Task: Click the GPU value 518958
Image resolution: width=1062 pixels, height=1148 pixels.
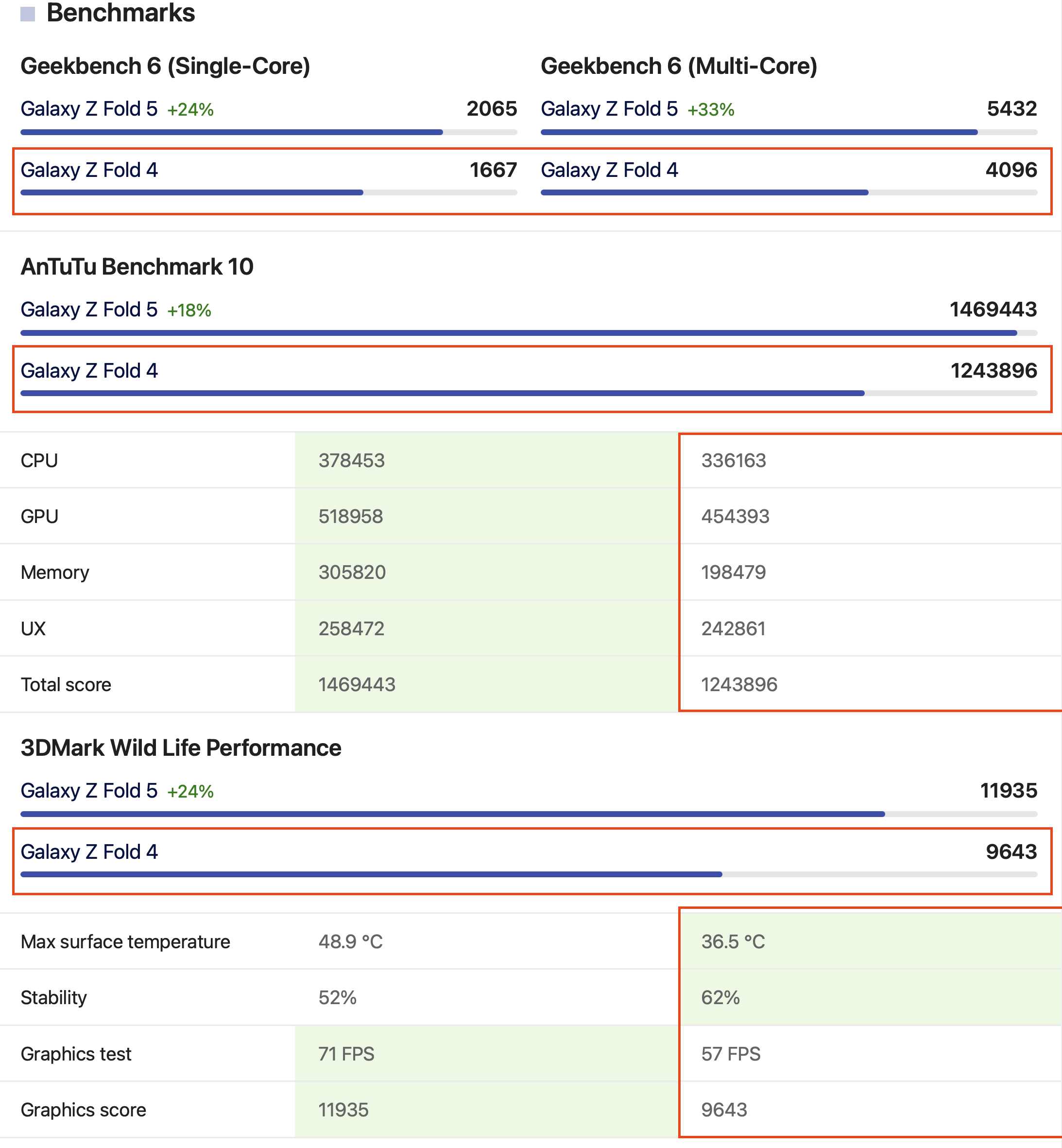Action: coord(351,516)
